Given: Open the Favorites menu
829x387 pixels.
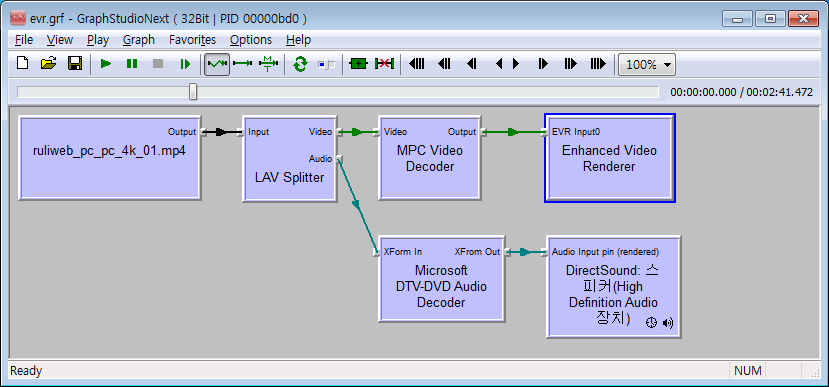Looking at the screenshot, I should tap(192, 40).
